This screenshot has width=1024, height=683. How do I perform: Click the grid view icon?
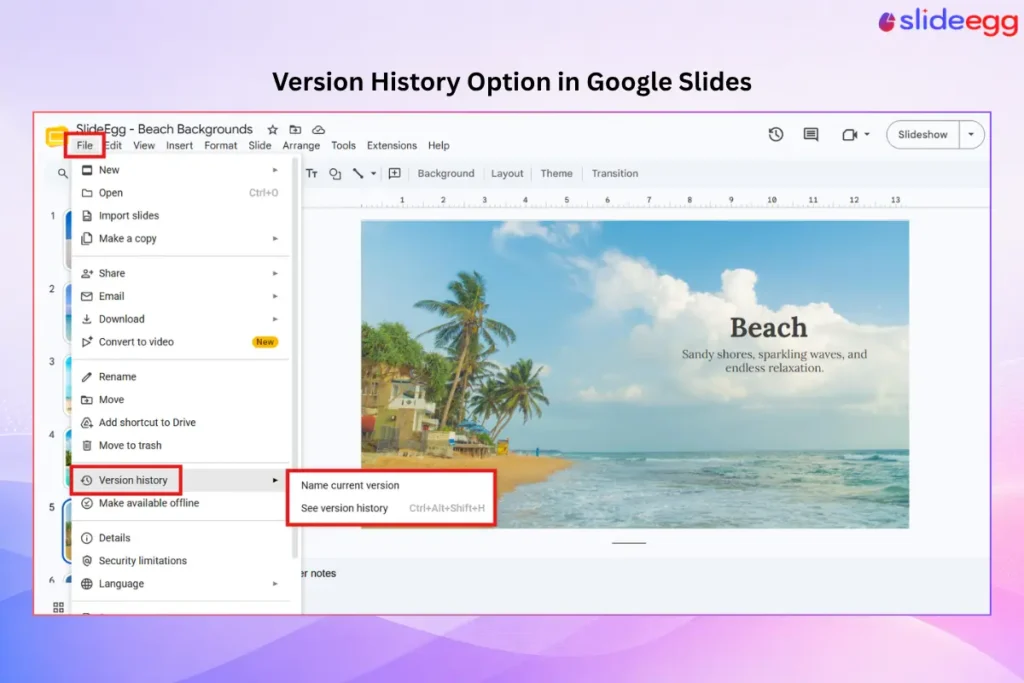coord(58,607)
